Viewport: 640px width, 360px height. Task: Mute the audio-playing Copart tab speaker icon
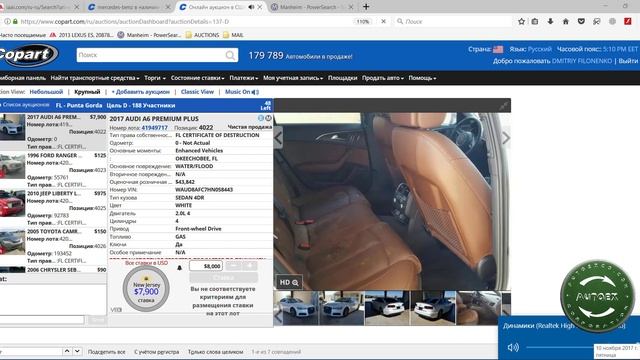(251, 7)
